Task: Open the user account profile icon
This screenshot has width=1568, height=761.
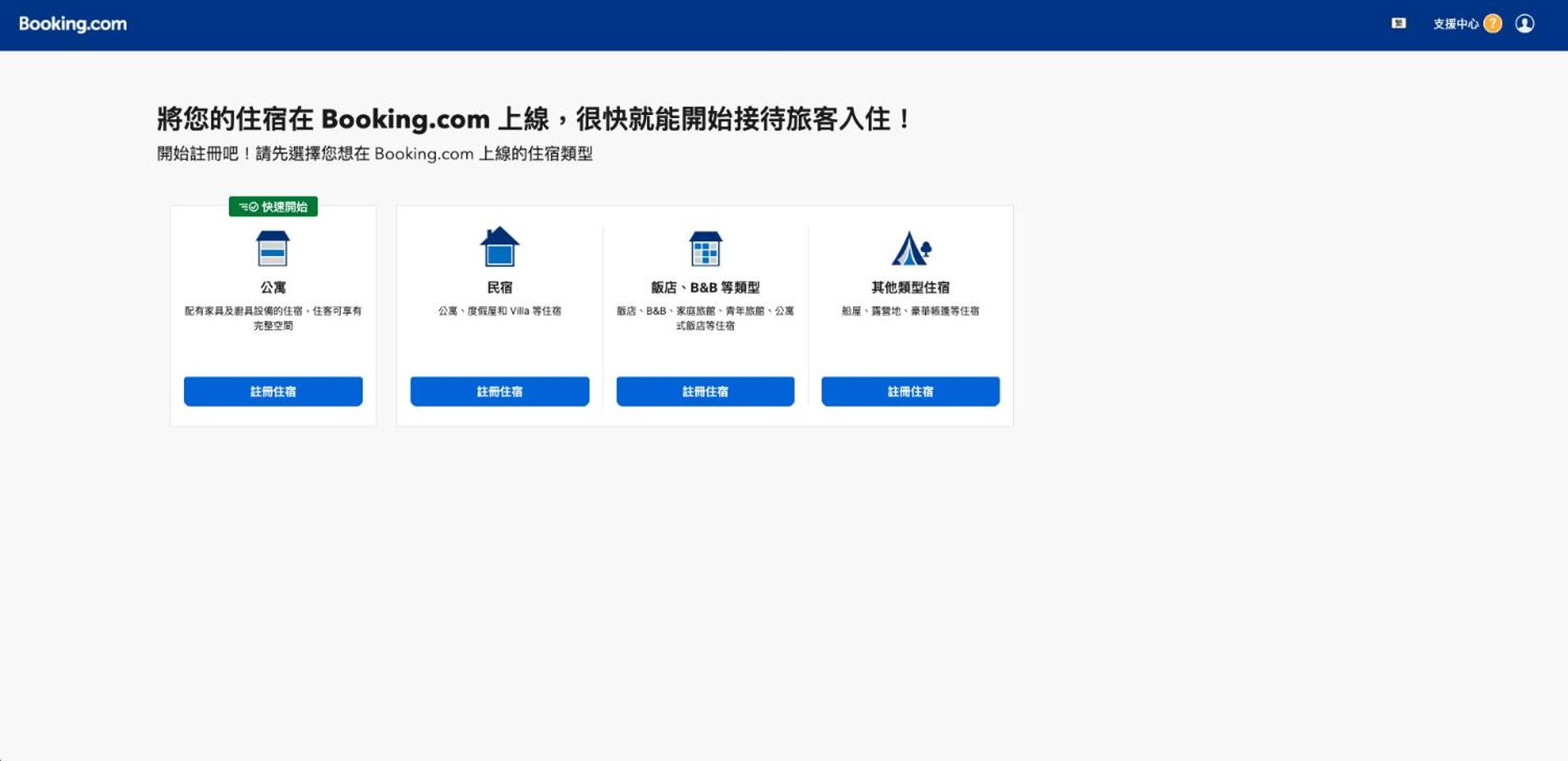Action: 1524,24
